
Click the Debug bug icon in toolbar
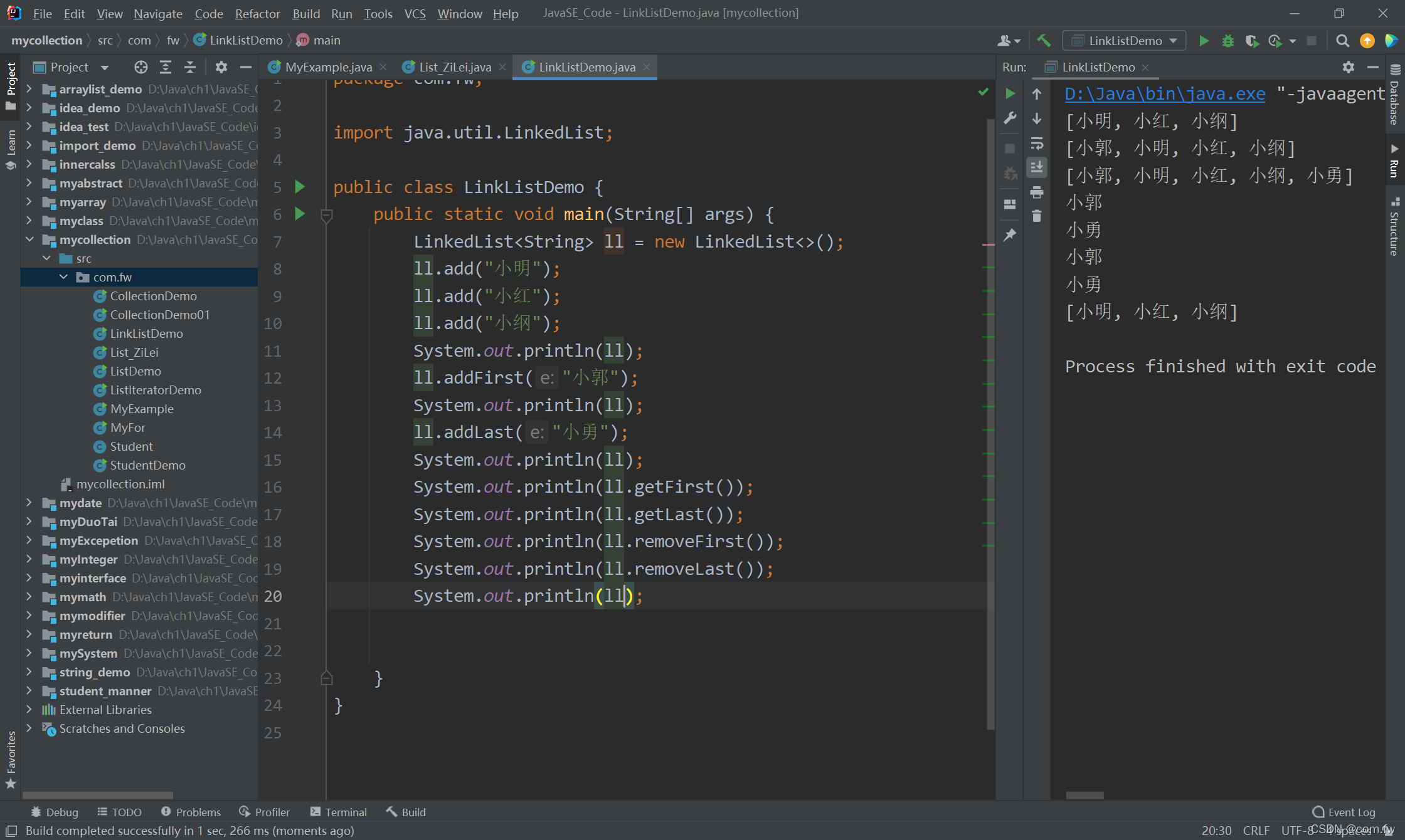tap(1227, 41)
